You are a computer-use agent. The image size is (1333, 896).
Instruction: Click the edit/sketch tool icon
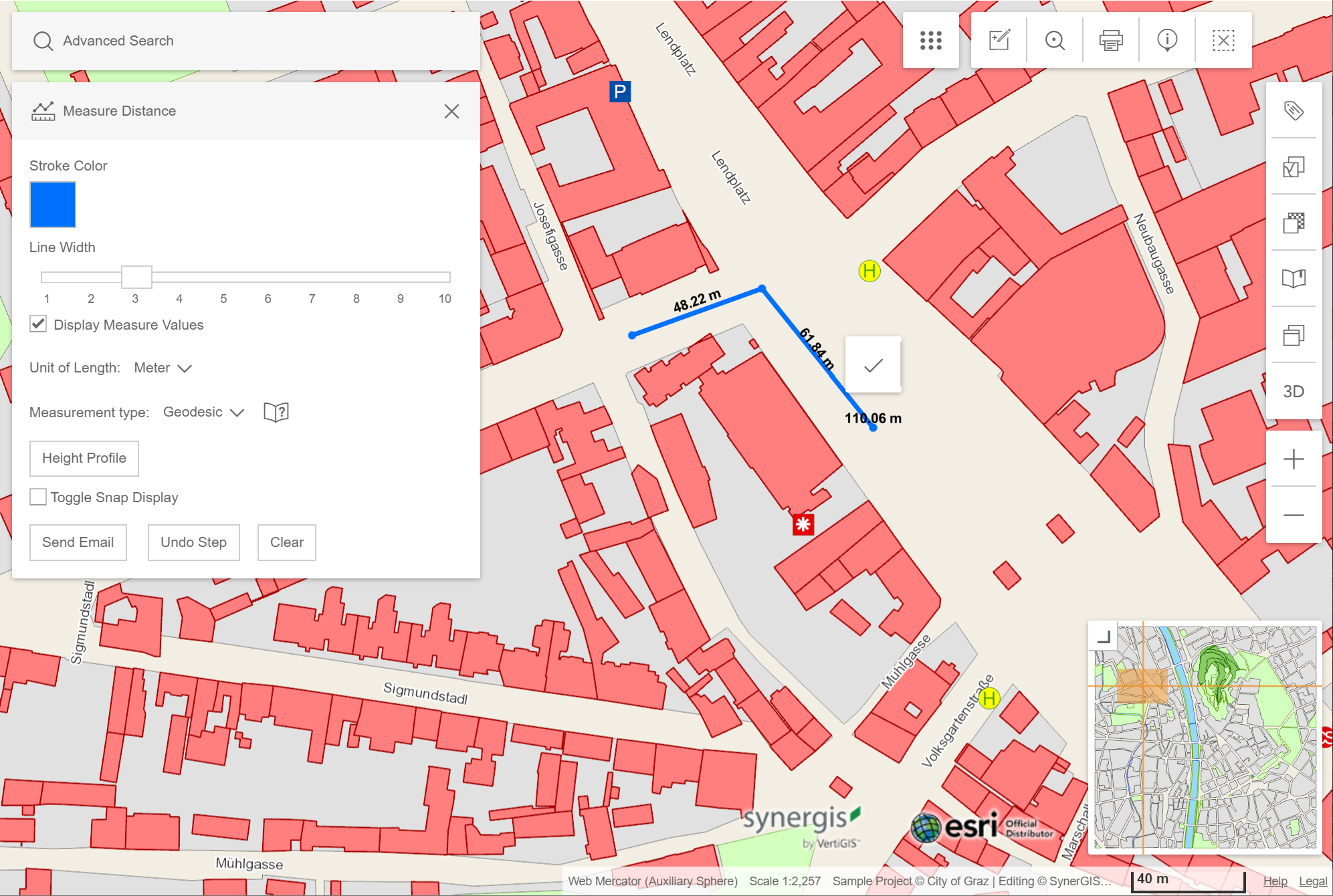(x=999, y=40)
